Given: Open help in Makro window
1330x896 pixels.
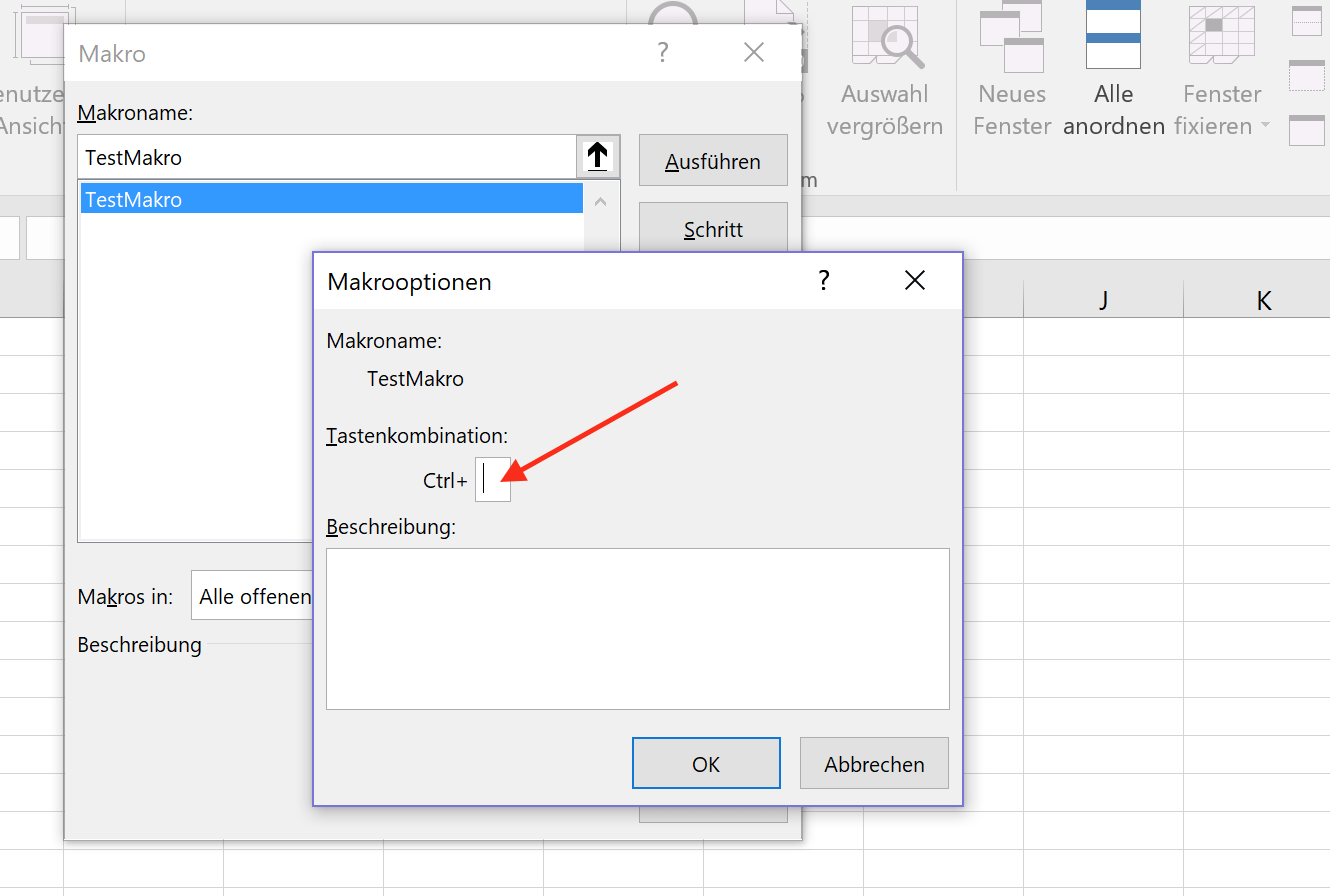Looking at the screenshot, I should [663, 53].
